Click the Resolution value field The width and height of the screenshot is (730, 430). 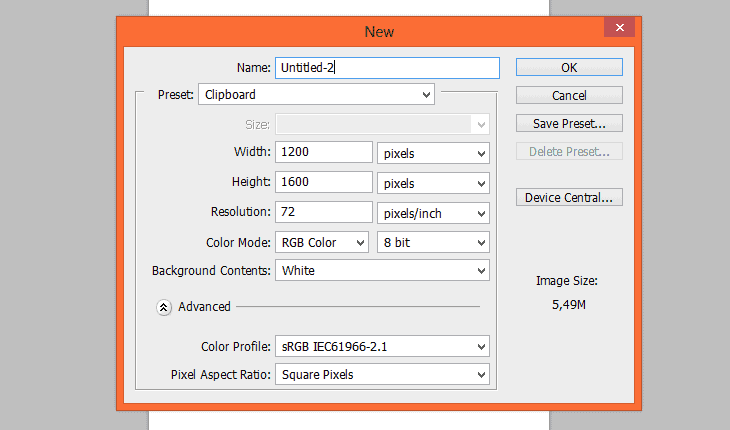[x=324, y=212]
